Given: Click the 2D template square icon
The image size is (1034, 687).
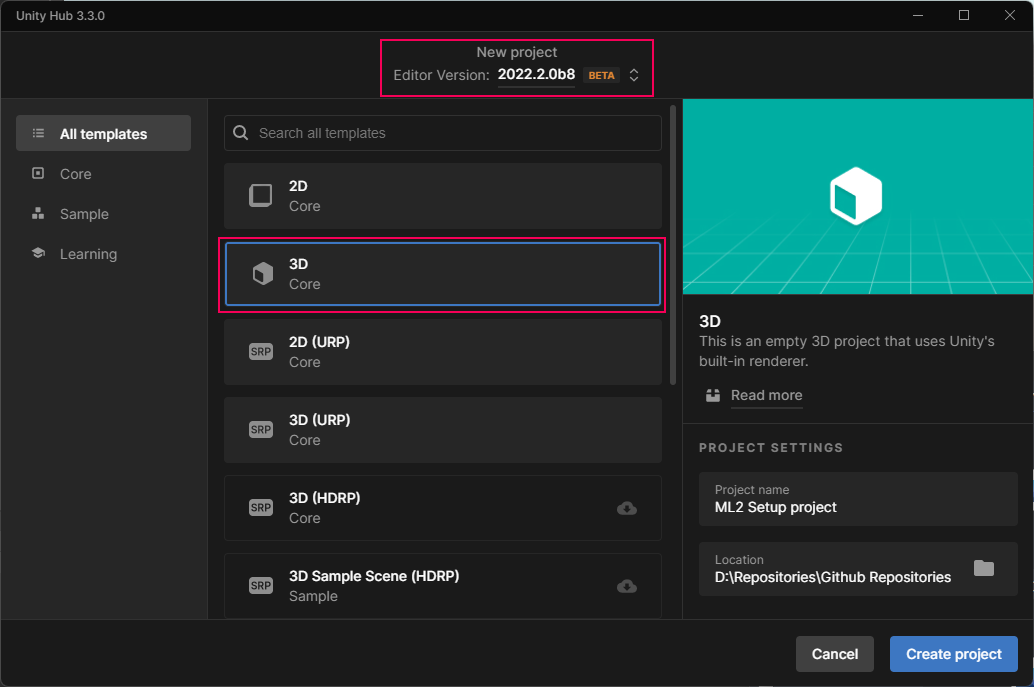Looking at the screenshot, I should (261, 196).
